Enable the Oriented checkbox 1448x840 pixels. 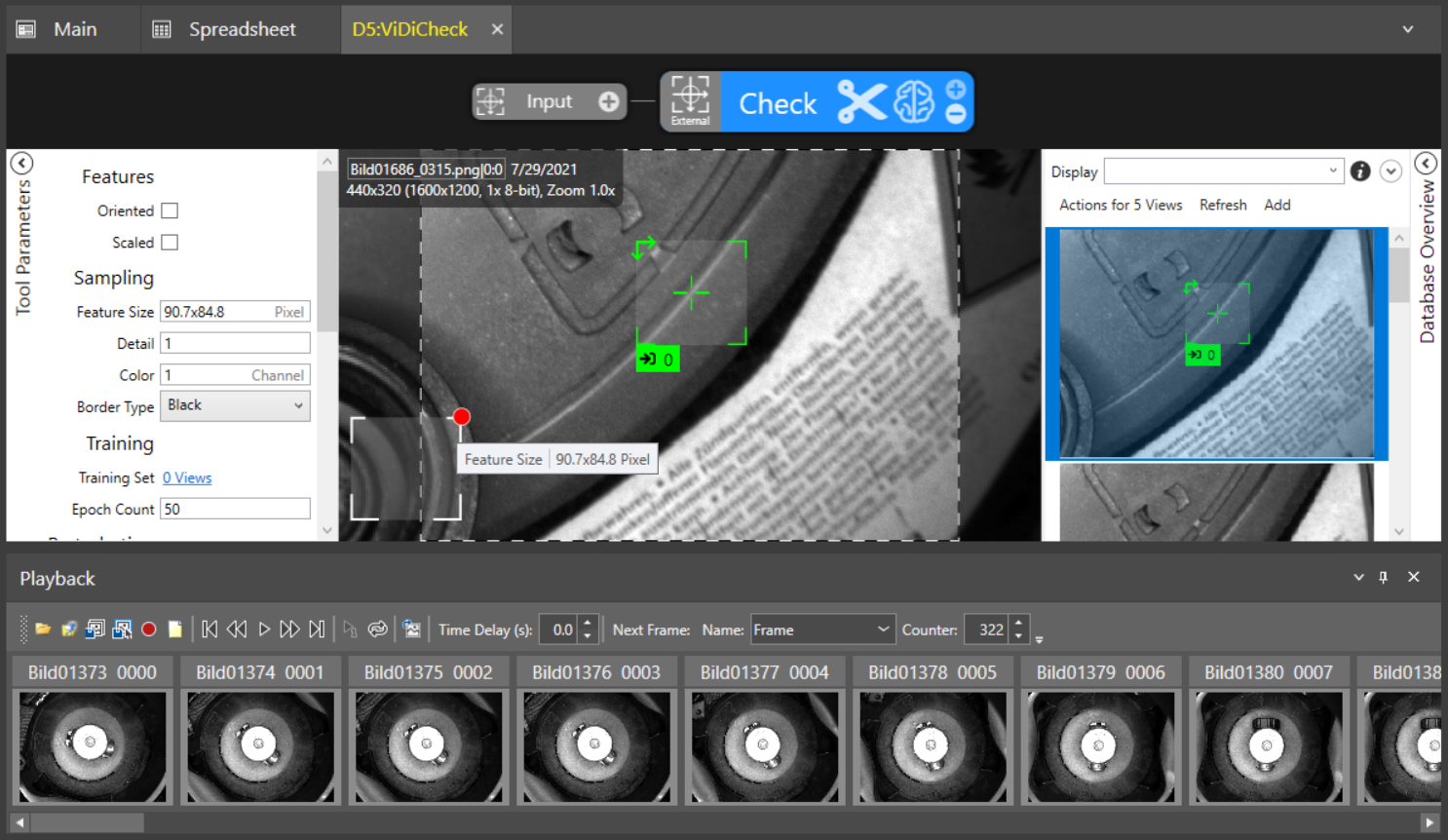click(170, 210)
